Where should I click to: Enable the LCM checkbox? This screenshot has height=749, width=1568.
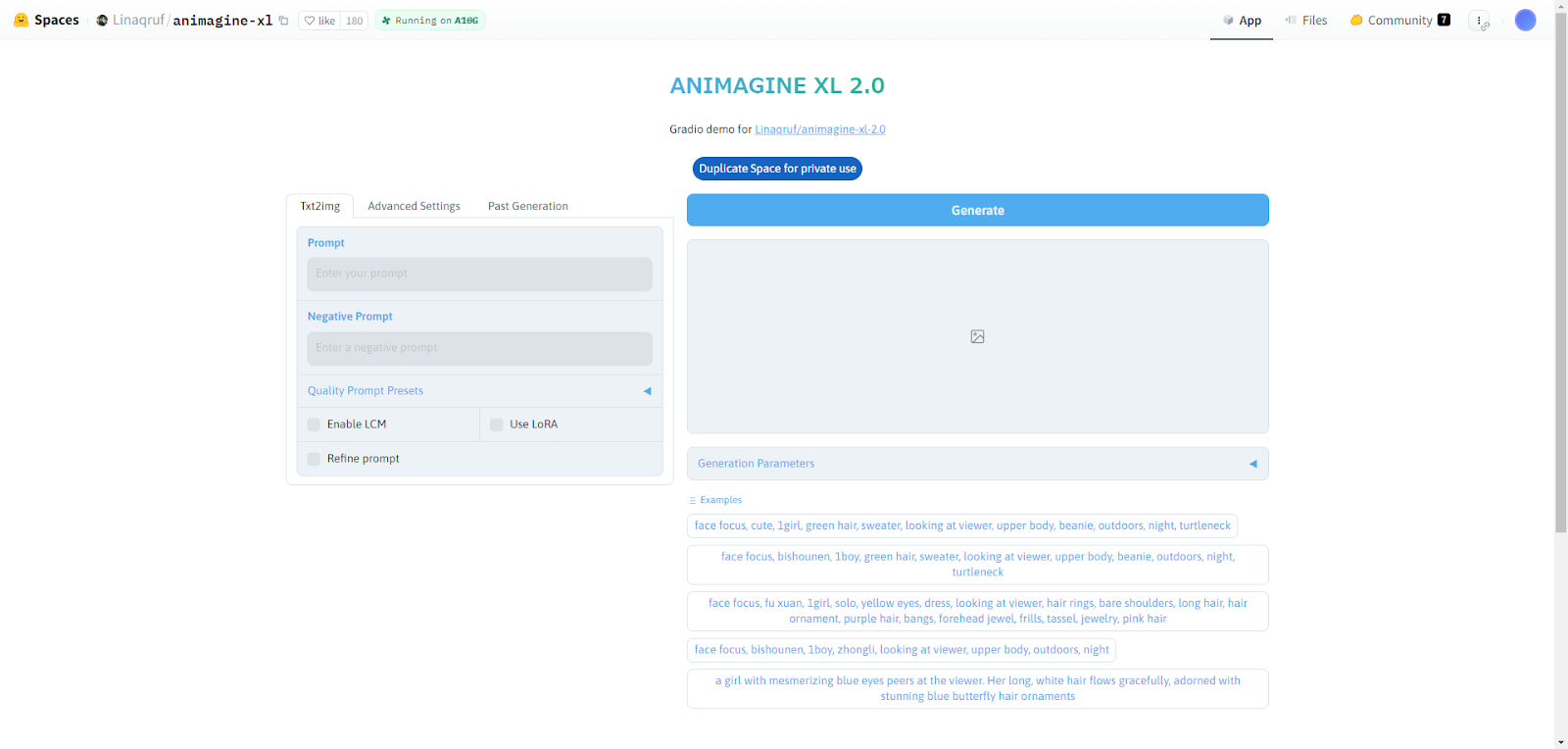coord(314,424)
